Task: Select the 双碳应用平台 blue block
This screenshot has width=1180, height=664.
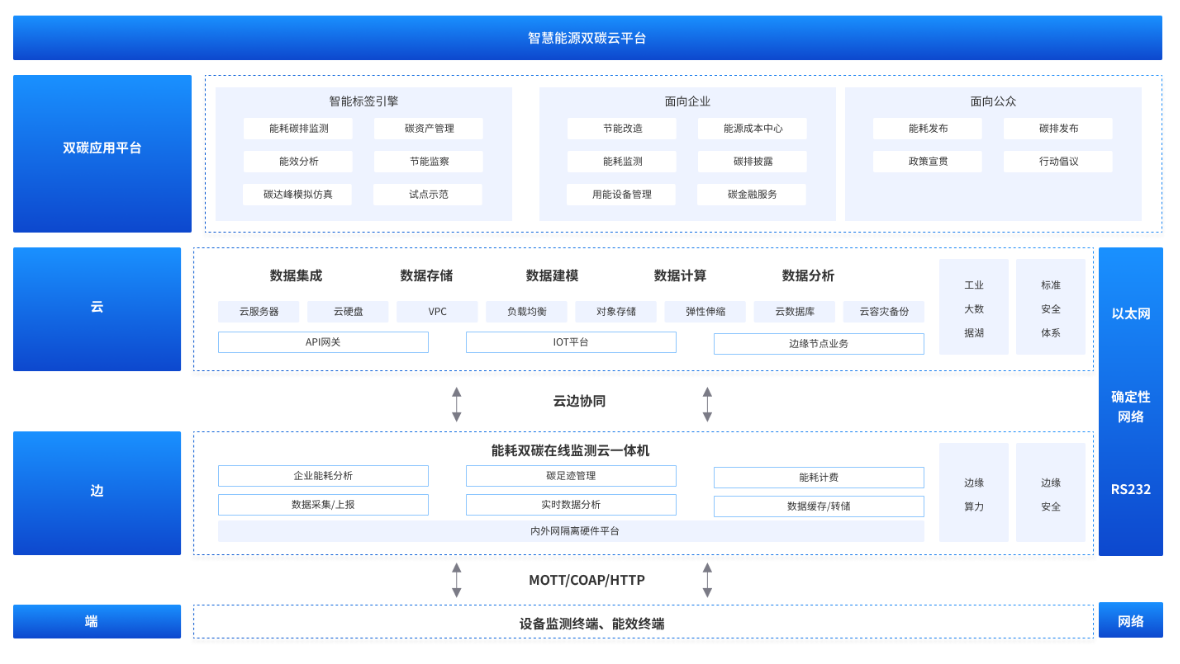Action: [102, 153]
